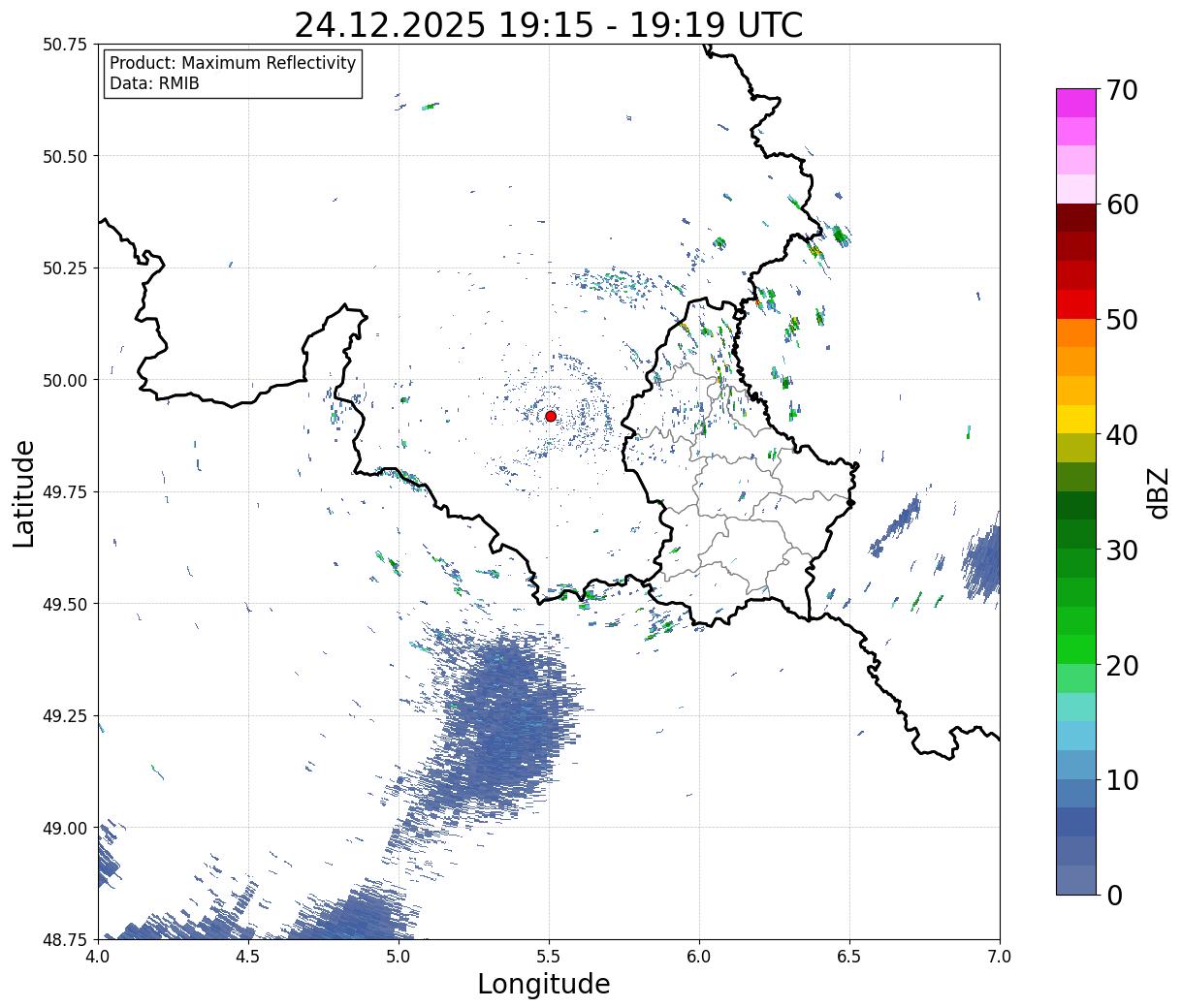This screenshot has width=1182, height=1008.
Task: Click the colorbar tick label 50
Action: (1122, 320)
